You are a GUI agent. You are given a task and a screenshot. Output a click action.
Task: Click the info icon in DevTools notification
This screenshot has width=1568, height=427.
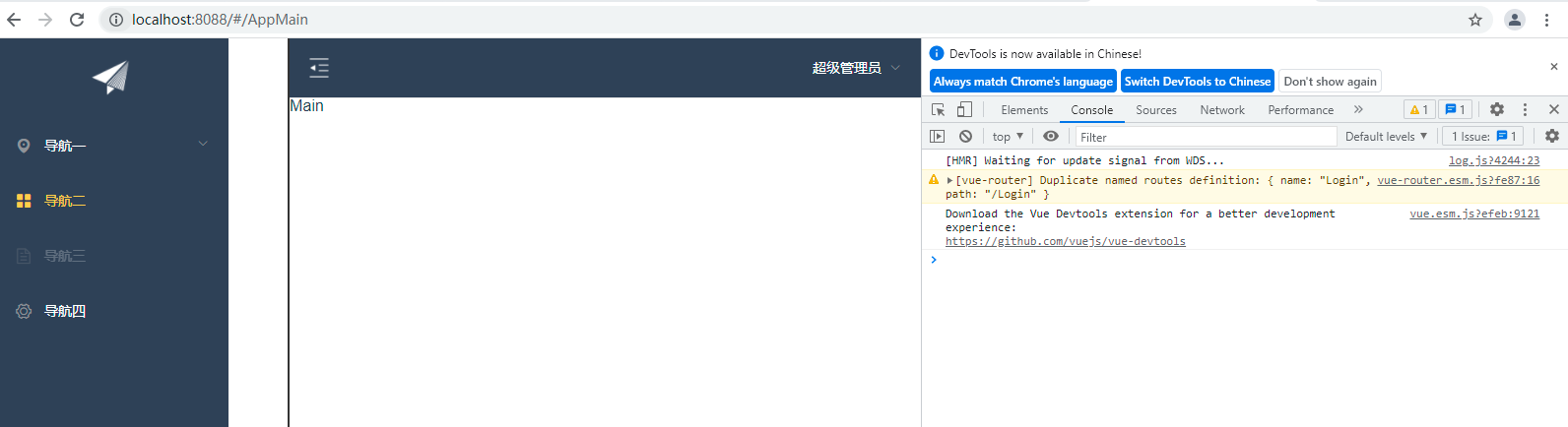pos(937,53)
